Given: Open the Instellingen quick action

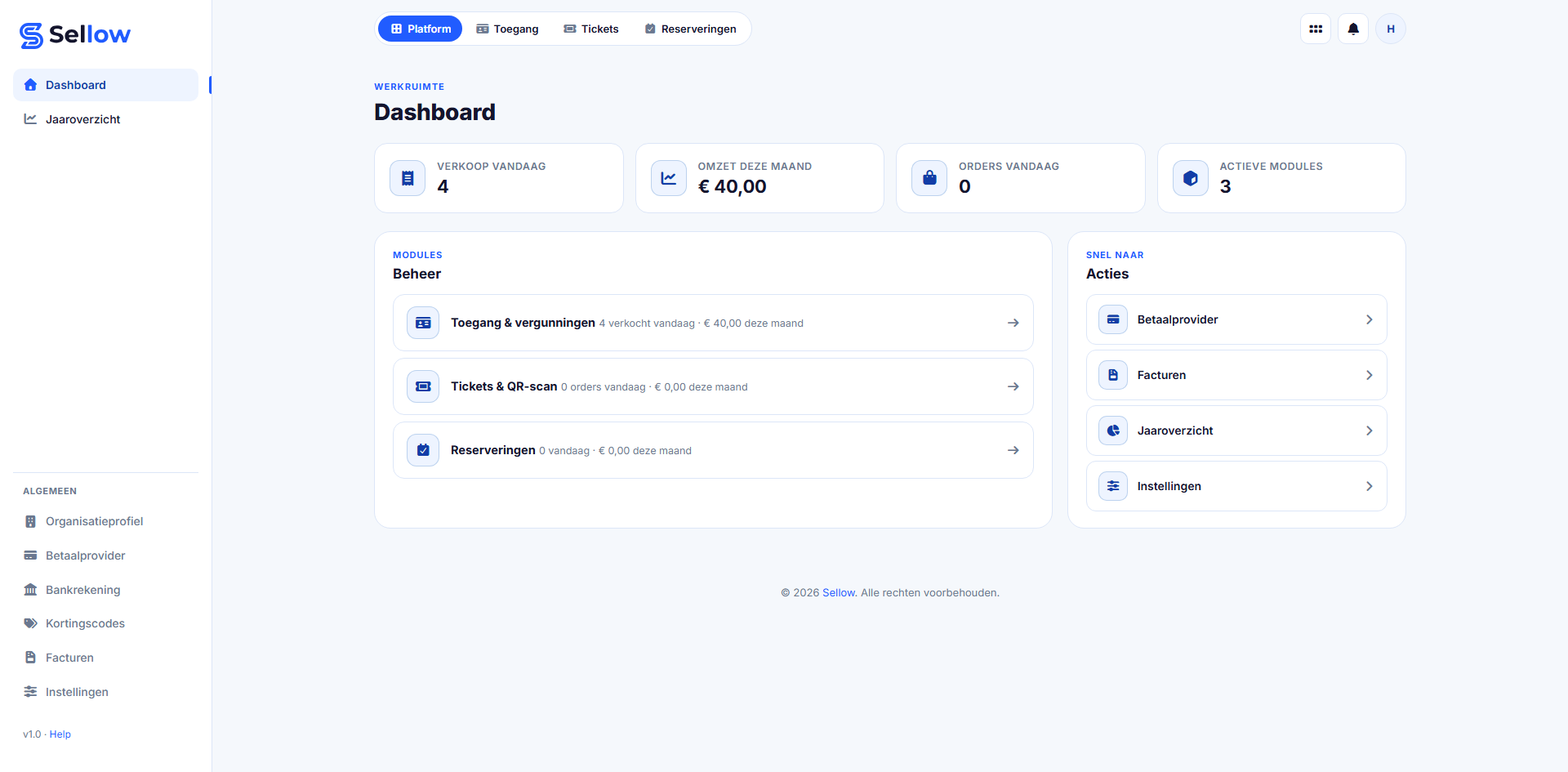Looking at the screenshot, I should 1236,486.
